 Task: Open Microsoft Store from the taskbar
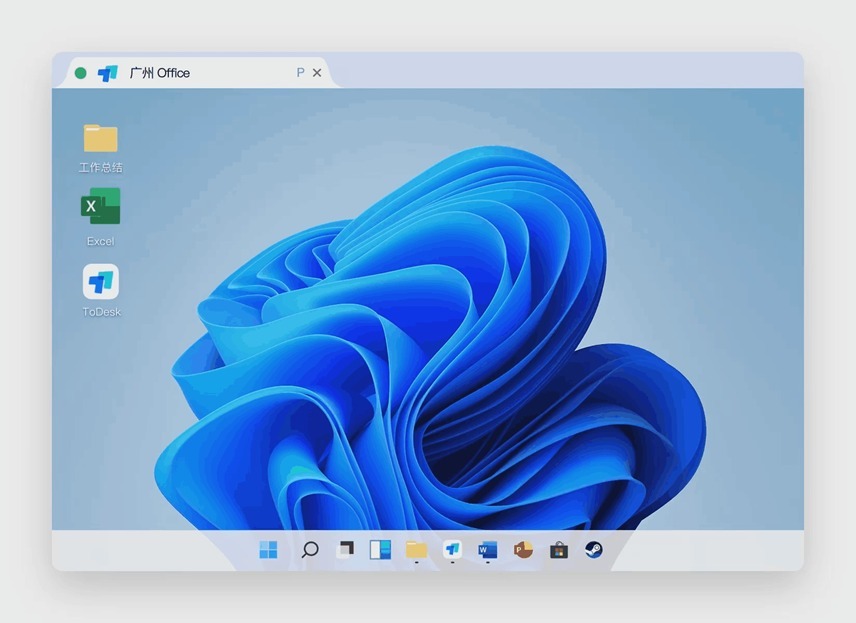558,550
